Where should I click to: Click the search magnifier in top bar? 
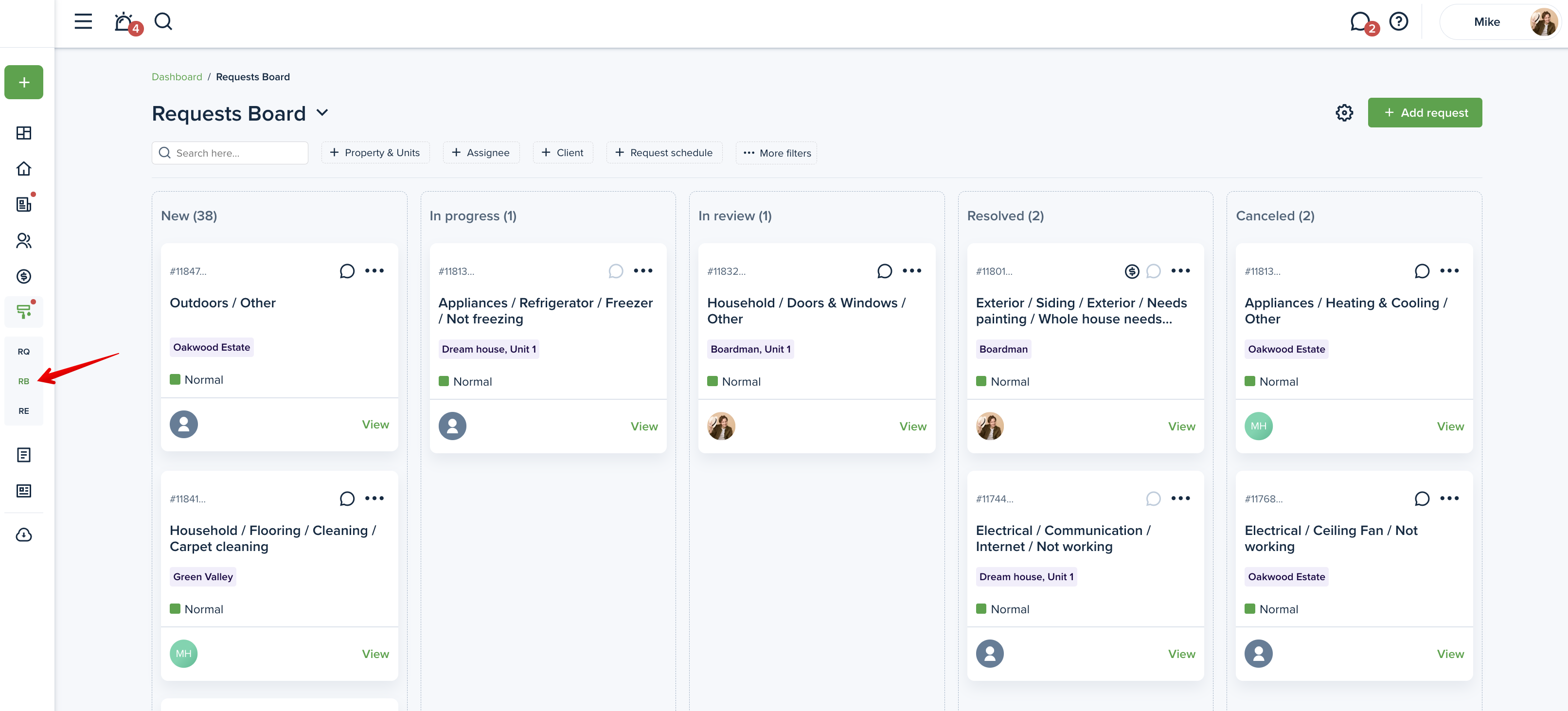163,22
